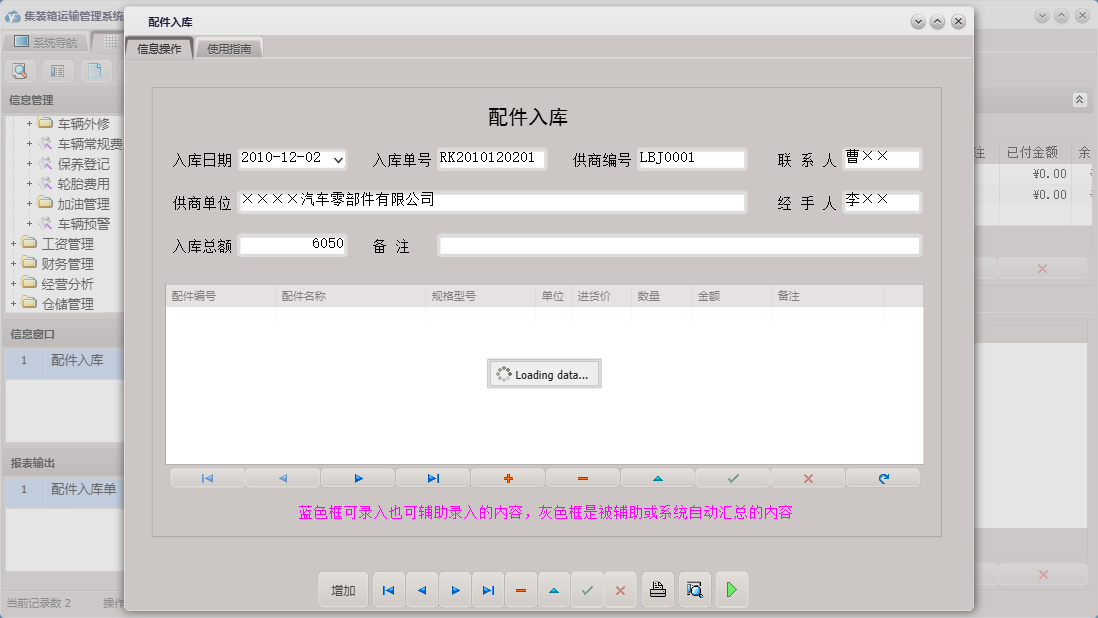Click the print icon at the bottom

click(x=657, y=589)
